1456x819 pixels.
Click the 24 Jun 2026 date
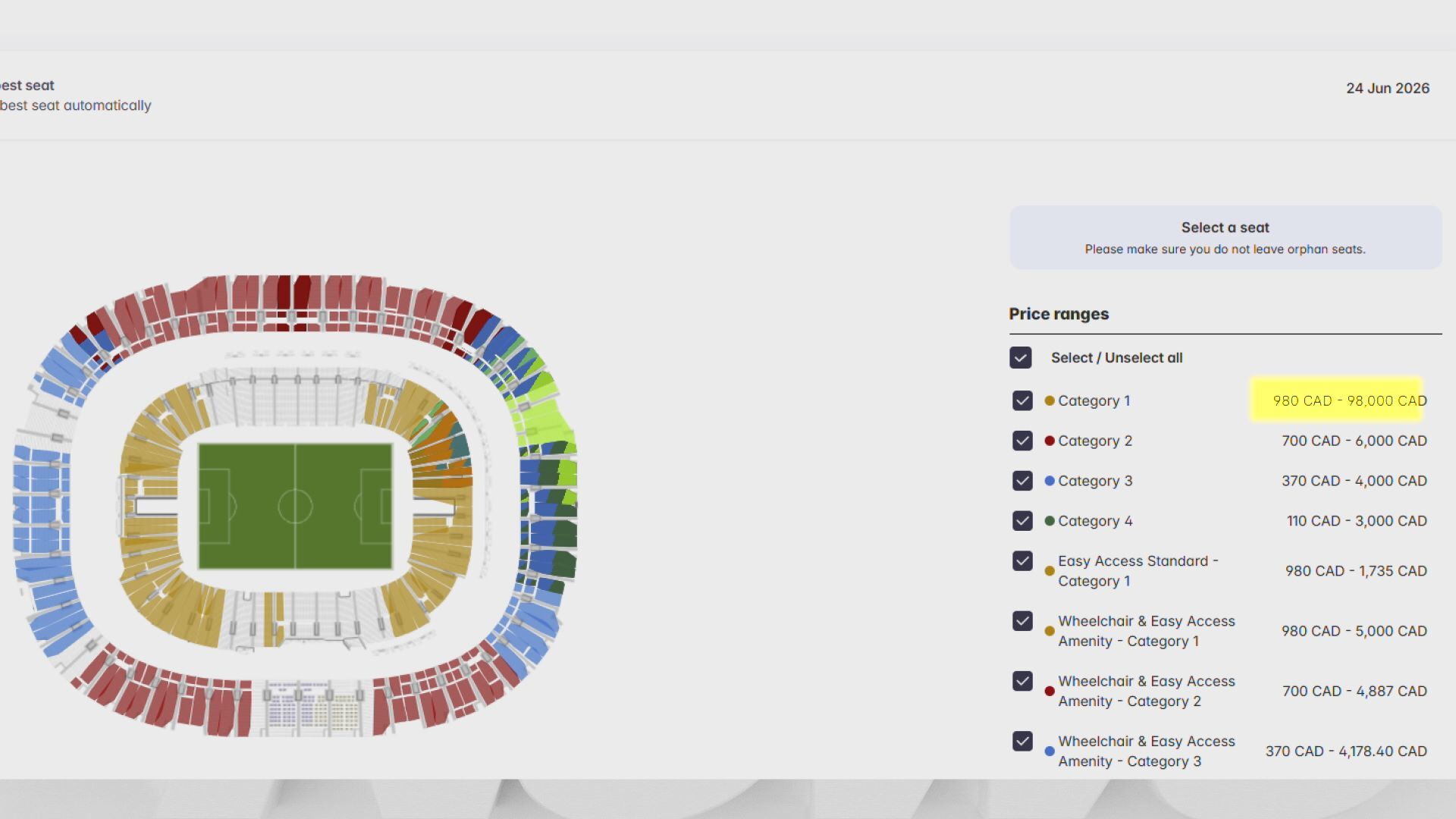tap(1387, 88)
